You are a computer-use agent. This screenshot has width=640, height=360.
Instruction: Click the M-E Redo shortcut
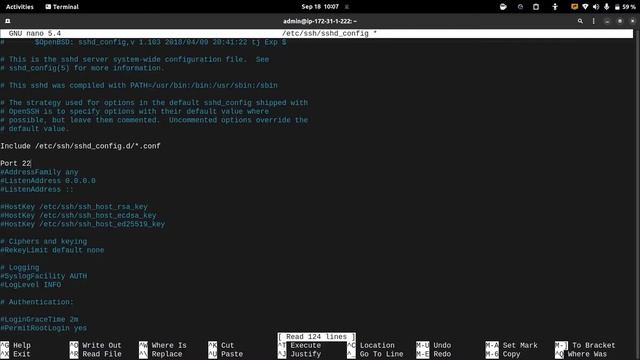[433, 354]
